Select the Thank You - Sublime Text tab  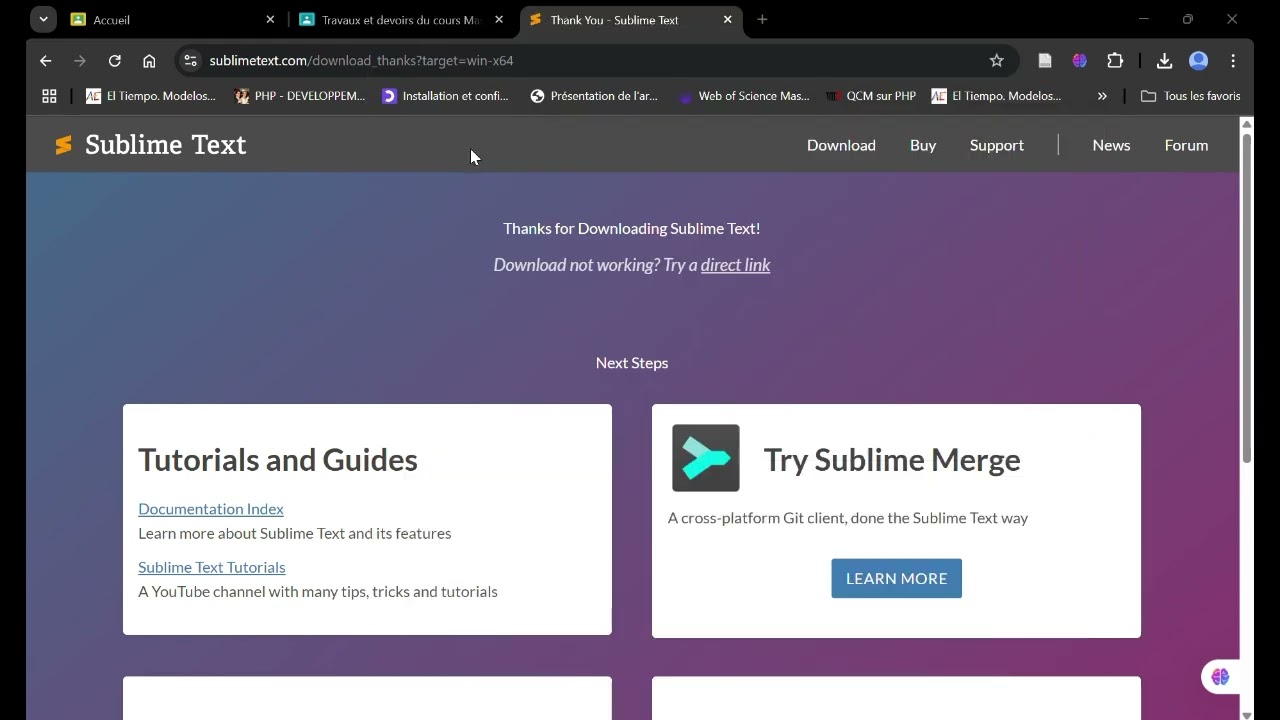631,19
